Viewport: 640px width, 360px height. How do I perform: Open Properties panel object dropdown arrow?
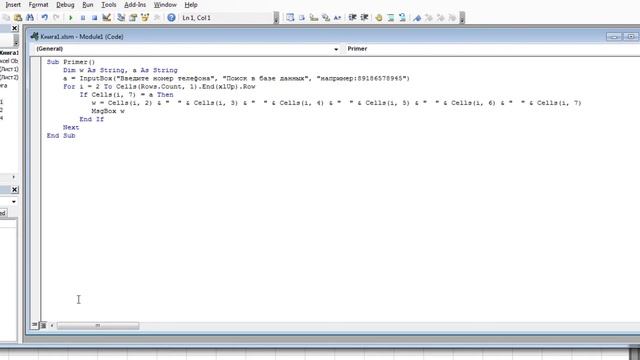[14, 202]
